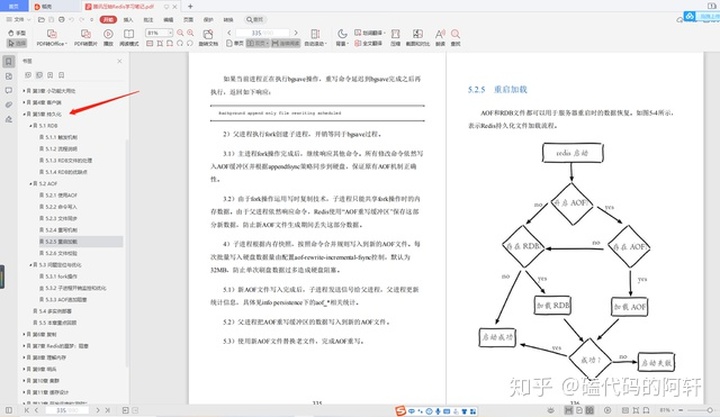Rotate the document
The height and width of the screenshot is (417, 720).
click(x=208, y=37)
